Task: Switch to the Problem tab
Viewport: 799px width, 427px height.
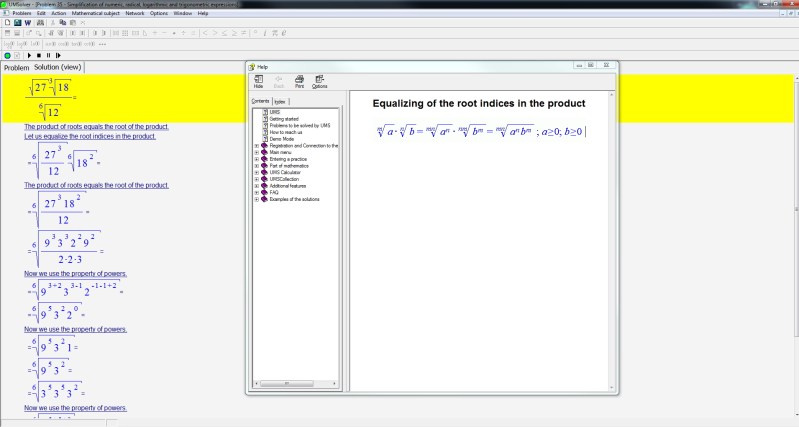Action: pos(17,67)
